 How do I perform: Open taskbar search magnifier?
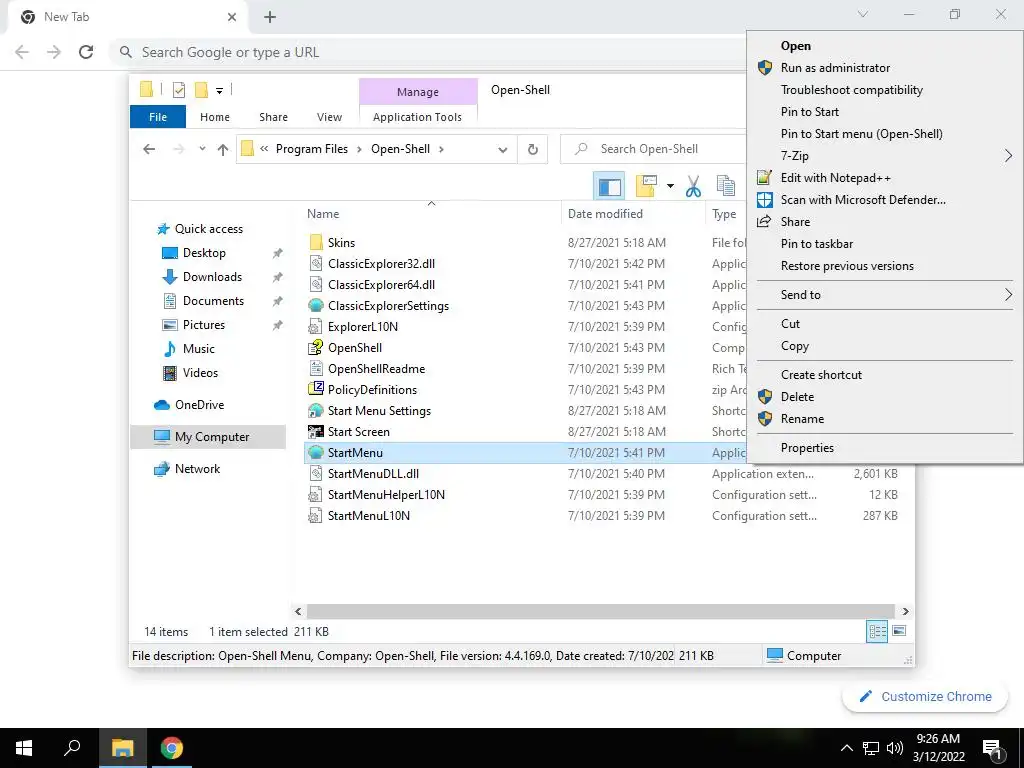72,748
